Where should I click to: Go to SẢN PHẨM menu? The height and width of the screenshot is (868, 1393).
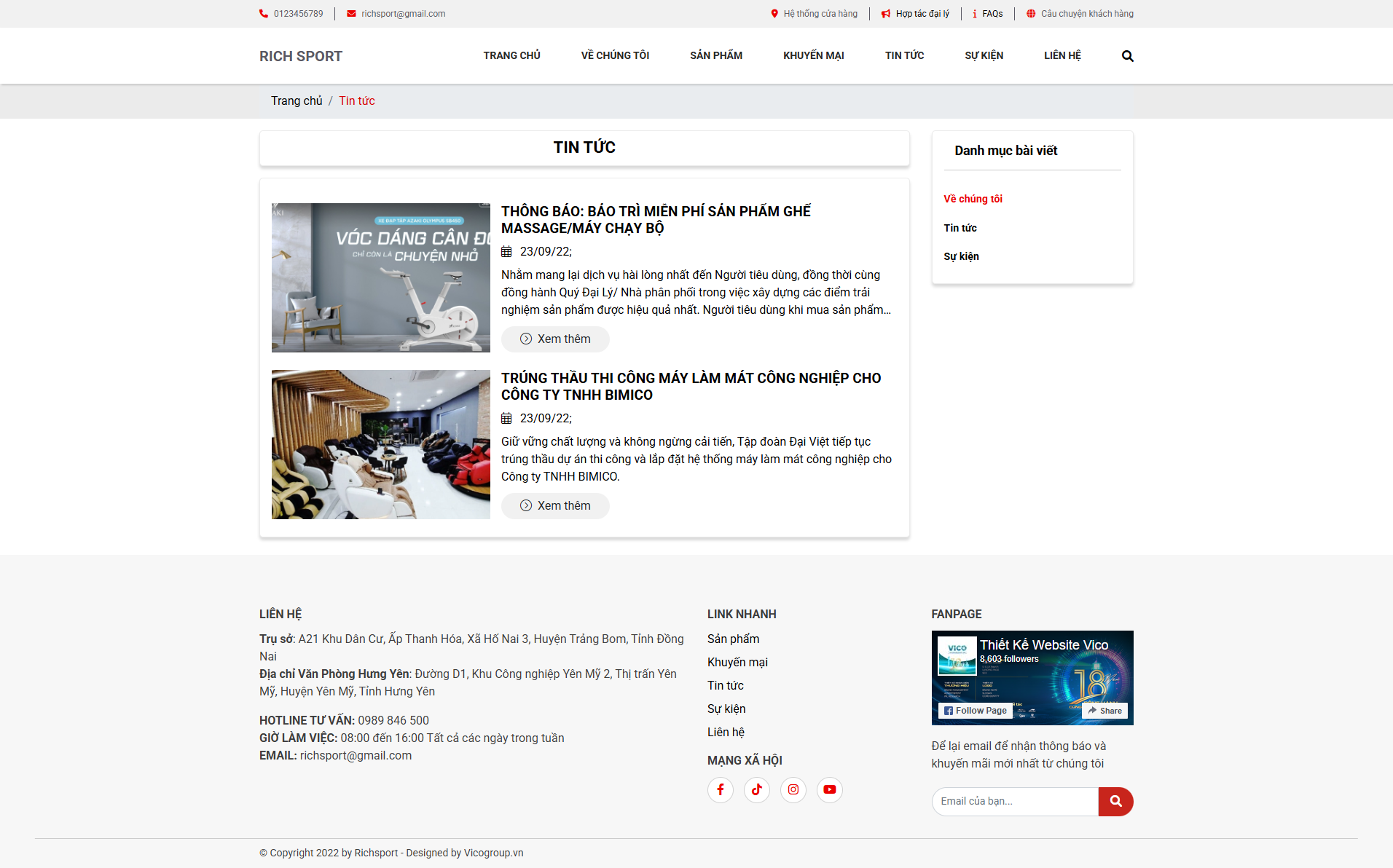[x=715, y=55]
